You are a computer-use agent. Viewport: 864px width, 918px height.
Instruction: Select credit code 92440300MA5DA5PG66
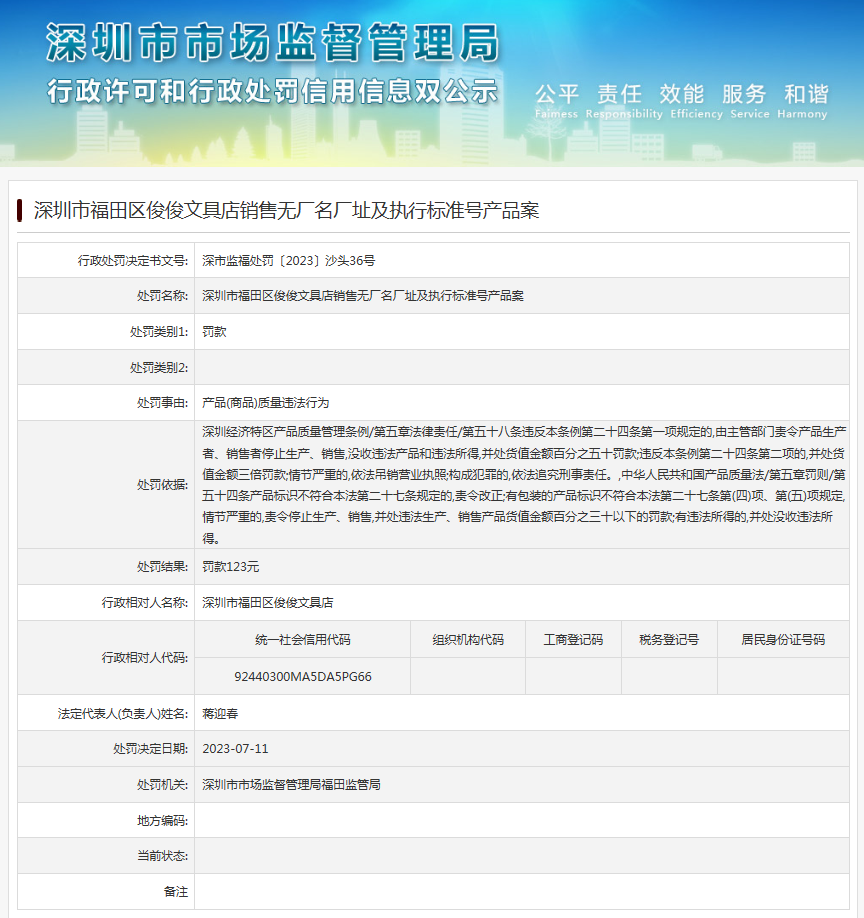coord(303,677)
